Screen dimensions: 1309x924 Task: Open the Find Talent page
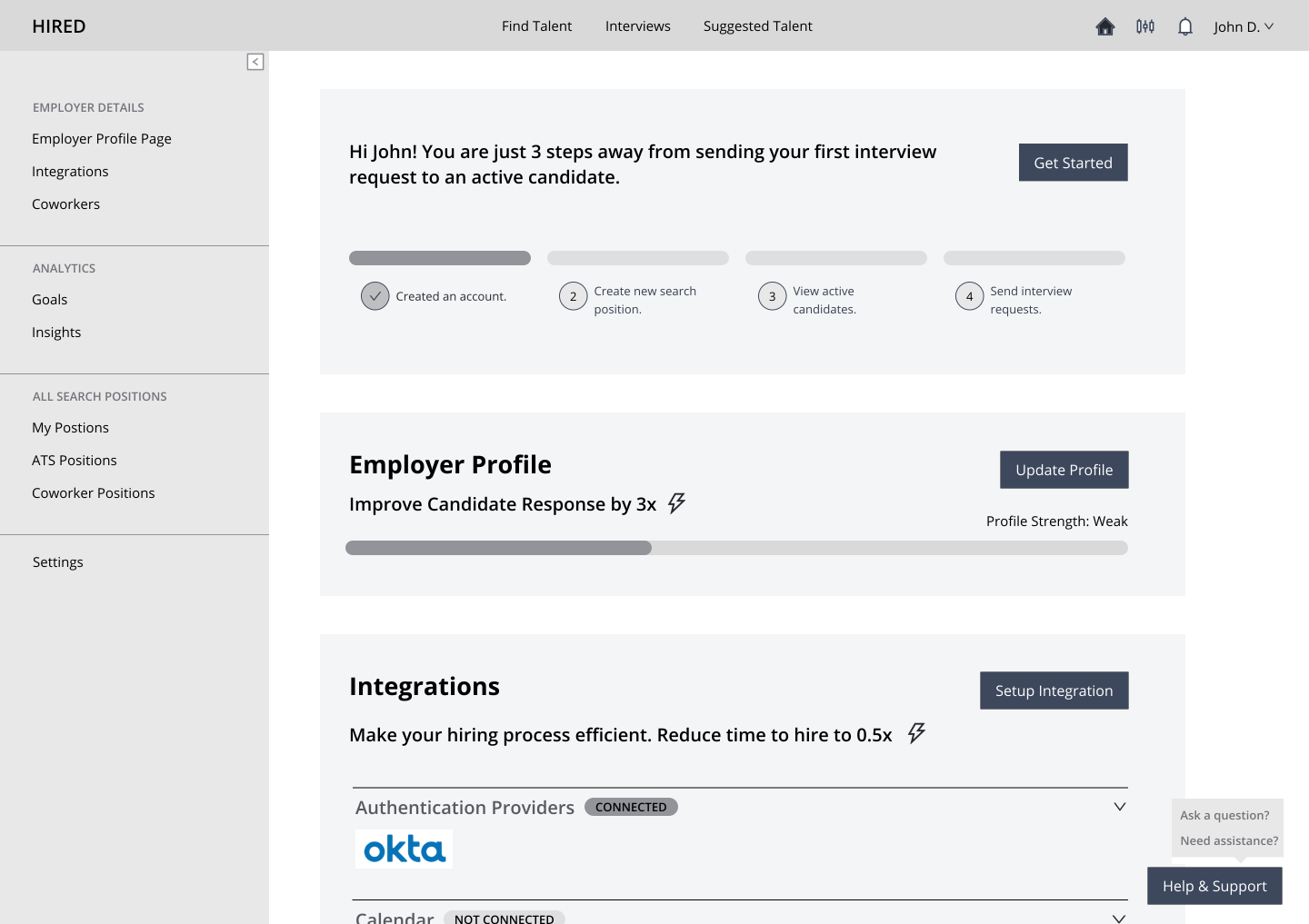536,26
